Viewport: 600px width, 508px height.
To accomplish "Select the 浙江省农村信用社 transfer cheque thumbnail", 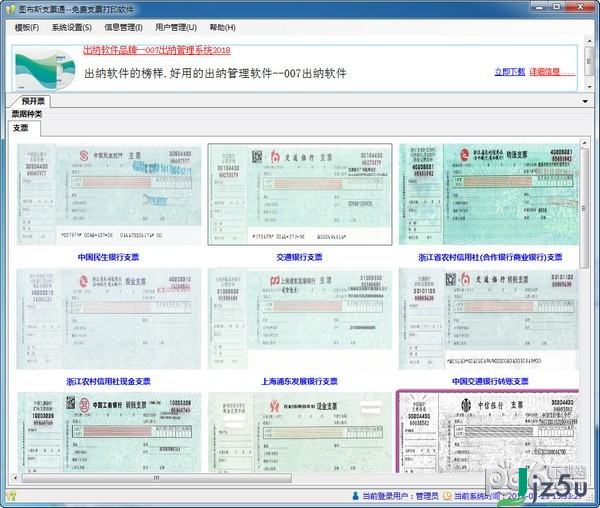I will [x=489, y=194].
